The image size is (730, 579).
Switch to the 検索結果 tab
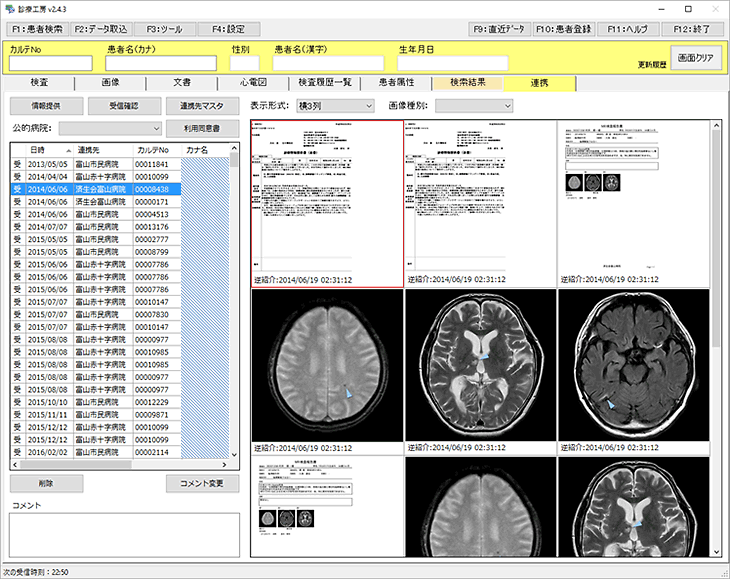point(467,82)
